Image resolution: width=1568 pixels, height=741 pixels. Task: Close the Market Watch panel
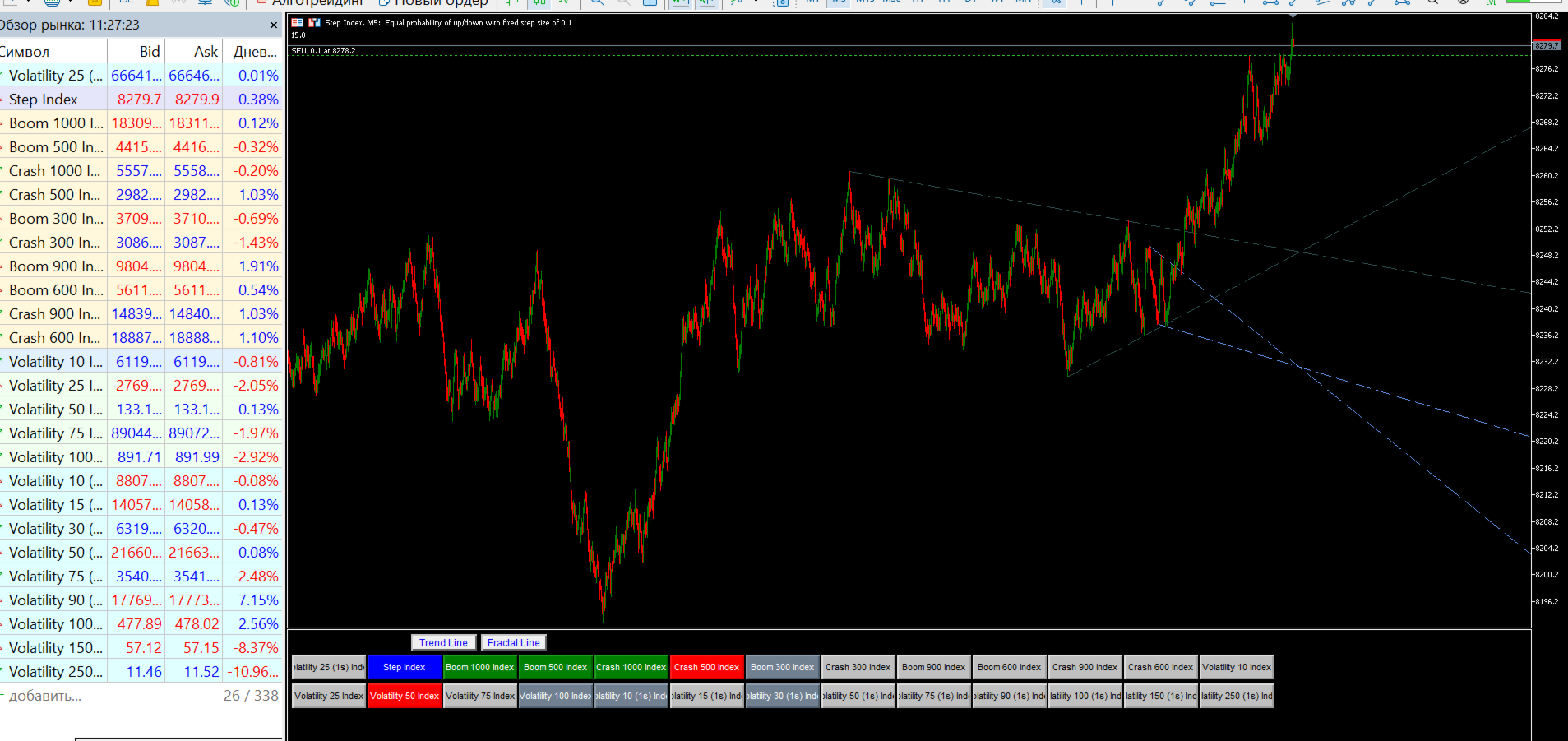[274, 25]
